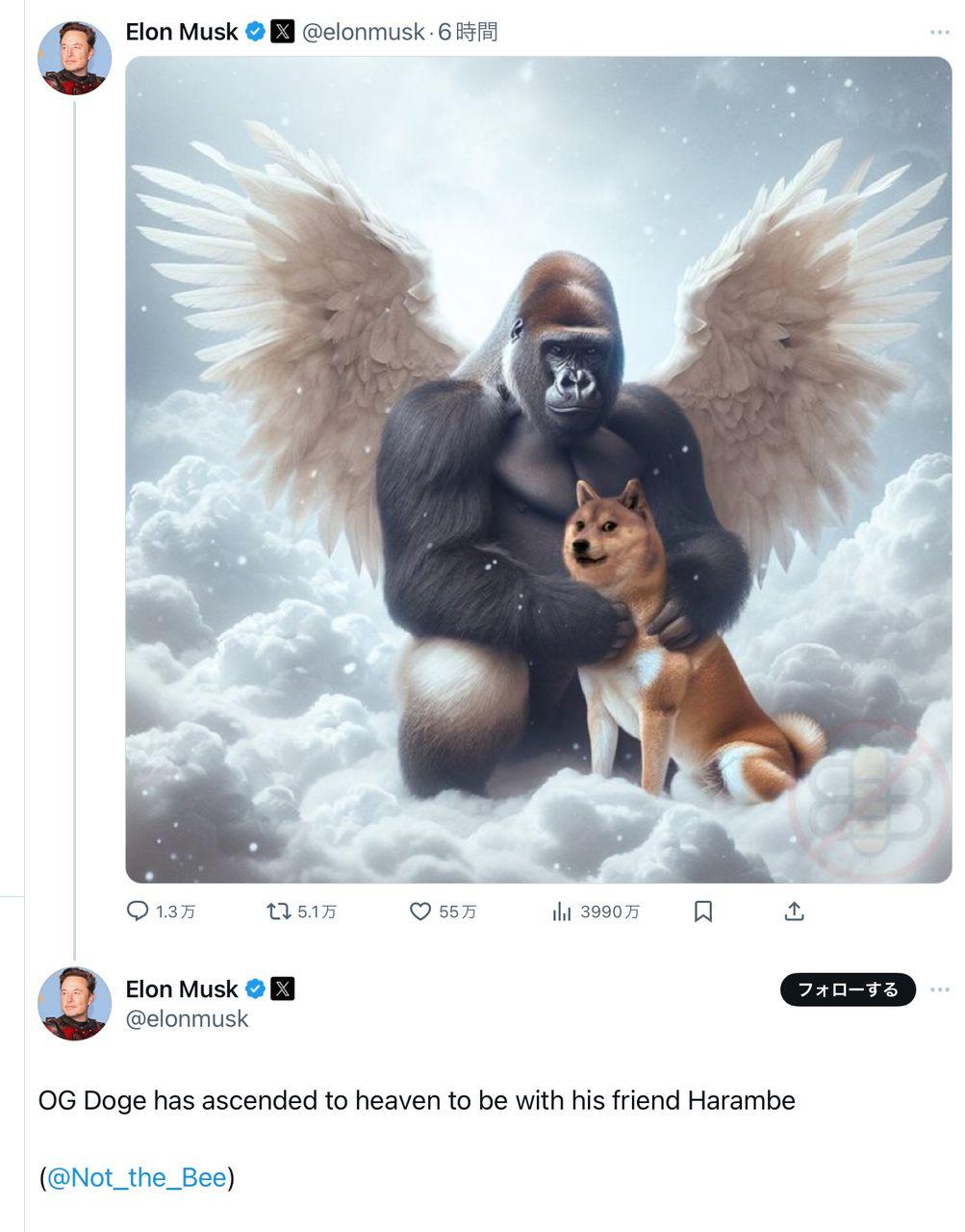
Task: Click the blue verified badge in top tweet header
Action: tap(255, 32)
